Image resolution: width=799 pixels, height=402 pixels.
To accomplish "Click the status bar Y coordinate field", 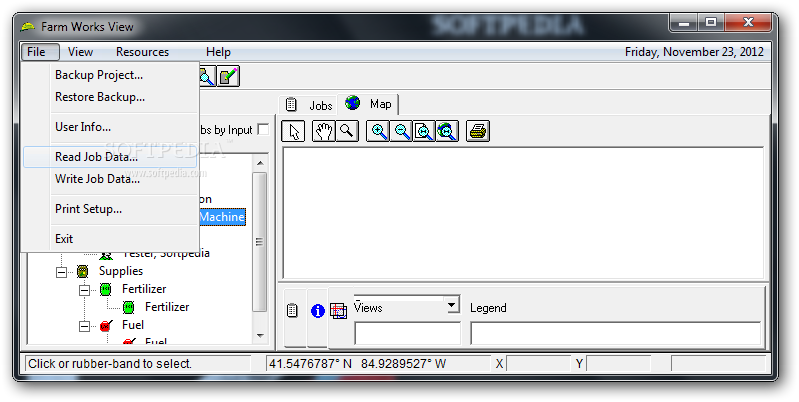I will tap(619, 364).
